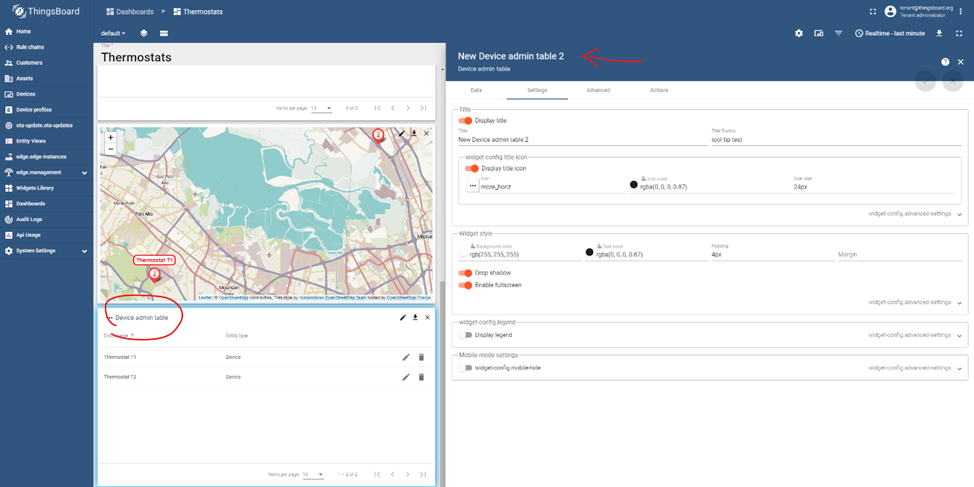
Task: Export the map widget
Action: click(414, 133)
